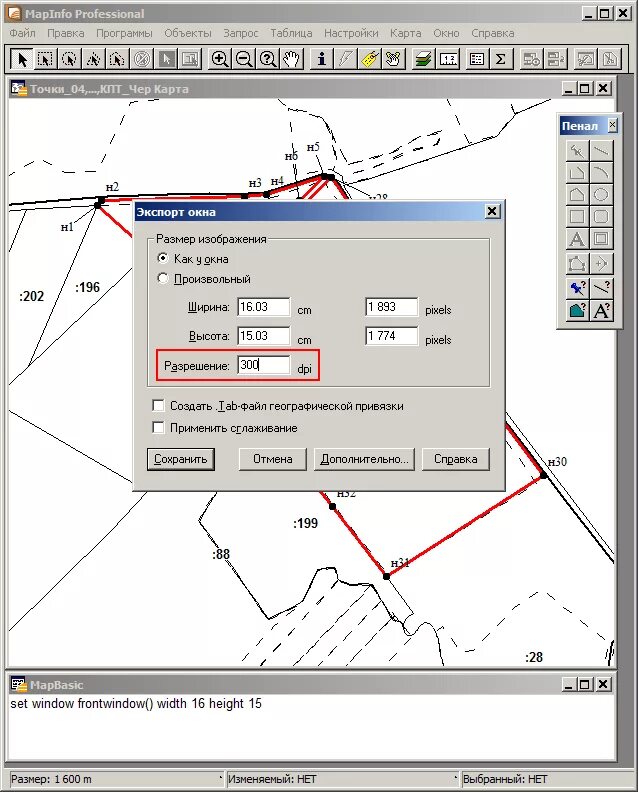Select Frame tool in Пенал

pos(601,239)
